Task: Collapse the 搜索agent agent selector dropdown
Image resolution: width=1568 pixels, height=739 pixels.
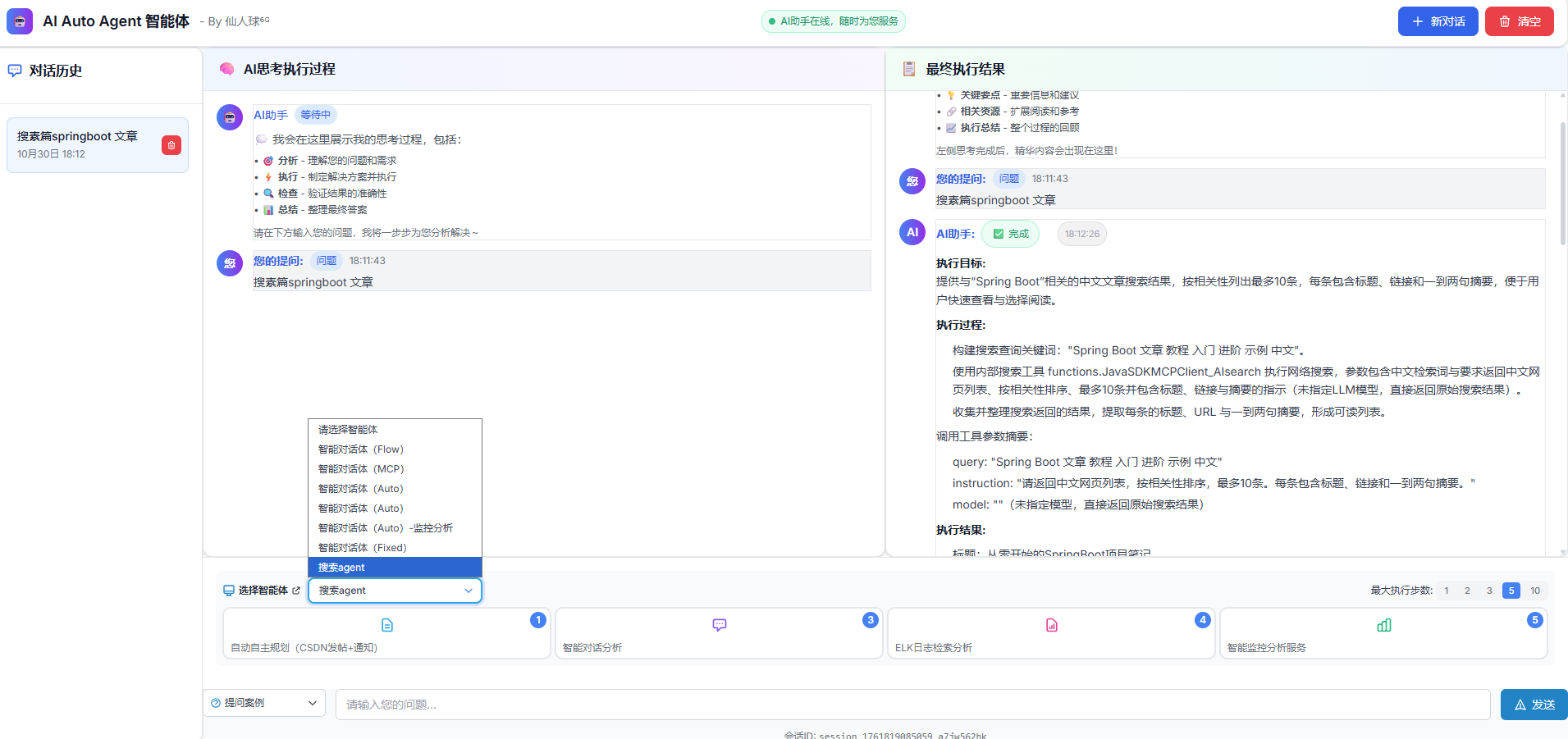Action: click(395, 591)
